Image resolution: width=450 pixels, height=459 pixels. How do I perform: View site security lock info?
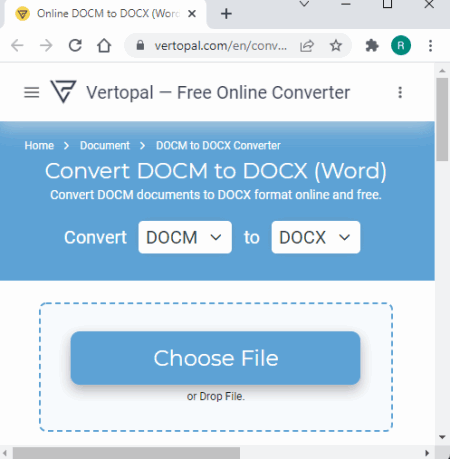[x=140, y=45]
